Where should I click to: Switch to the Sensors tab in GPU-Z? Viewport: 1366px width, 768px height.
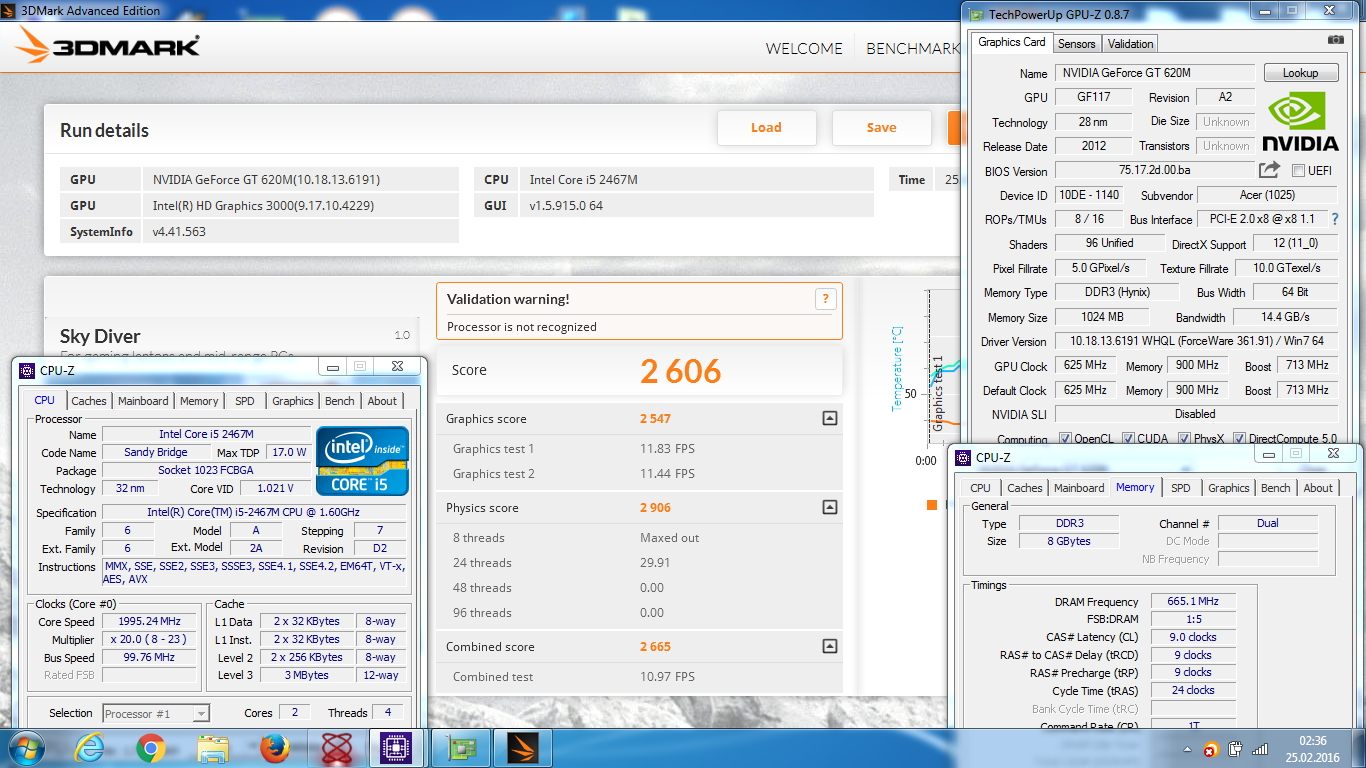[x=1077, y=43]
